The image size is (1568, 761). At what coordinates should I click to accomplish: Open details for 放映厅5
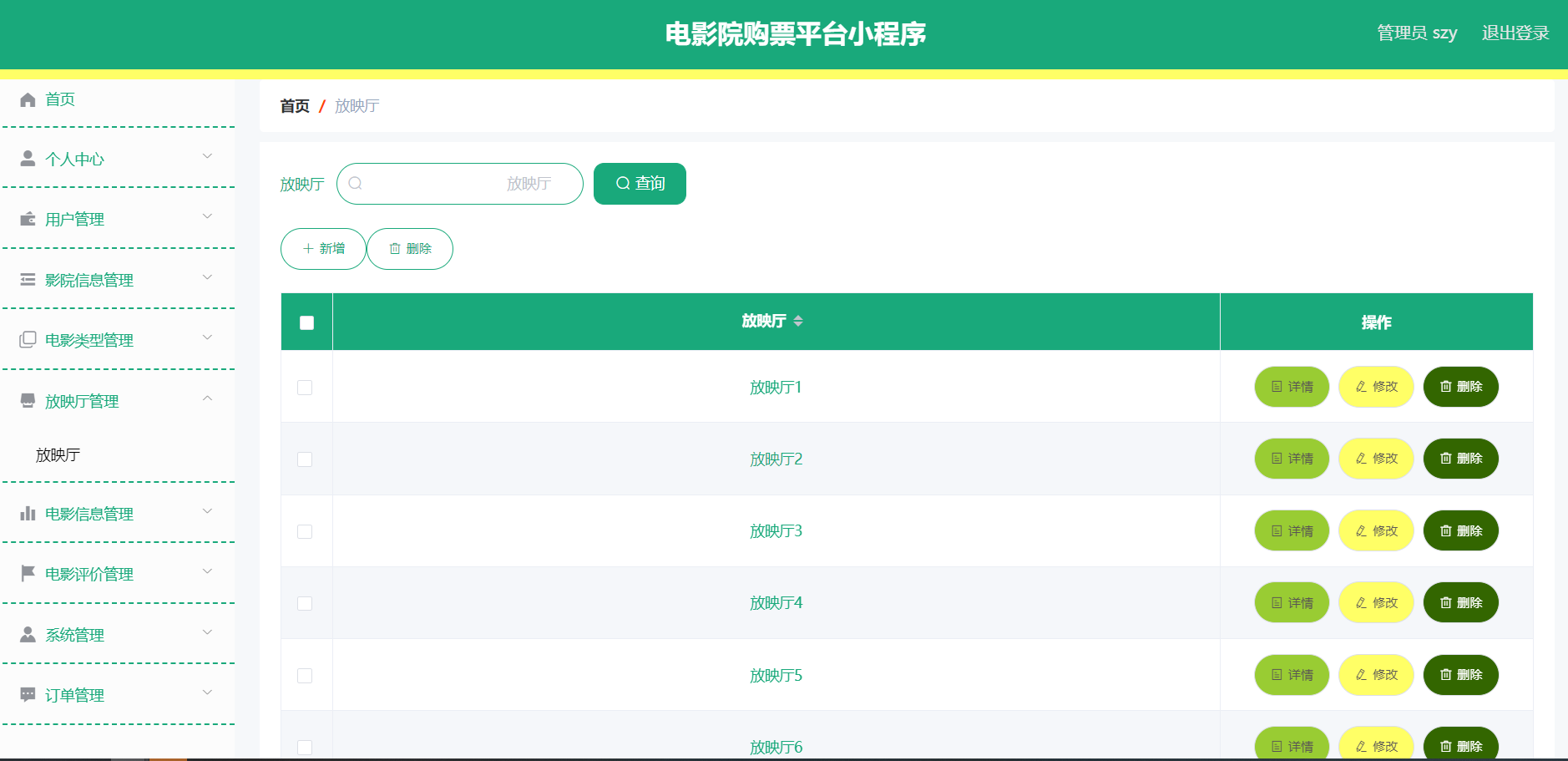(1292, 675)
